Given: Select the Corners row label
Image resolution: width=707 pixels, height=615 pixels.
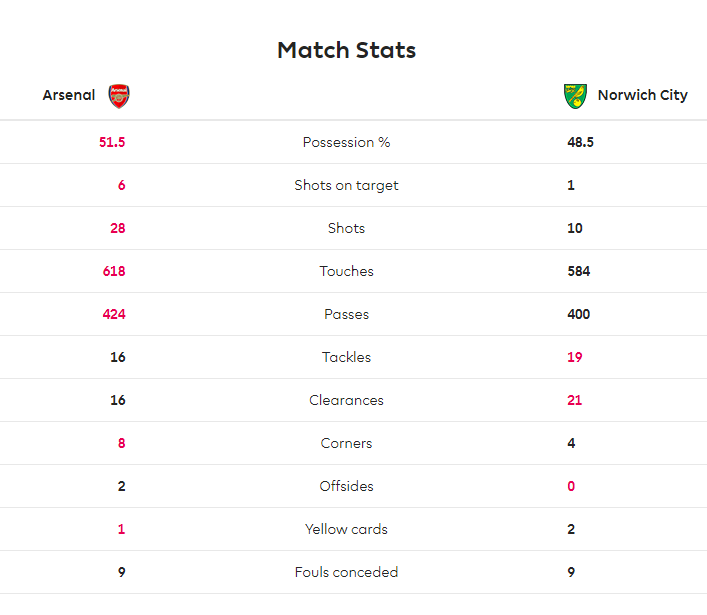Looking at the screenshot, I should click(346, 443).
